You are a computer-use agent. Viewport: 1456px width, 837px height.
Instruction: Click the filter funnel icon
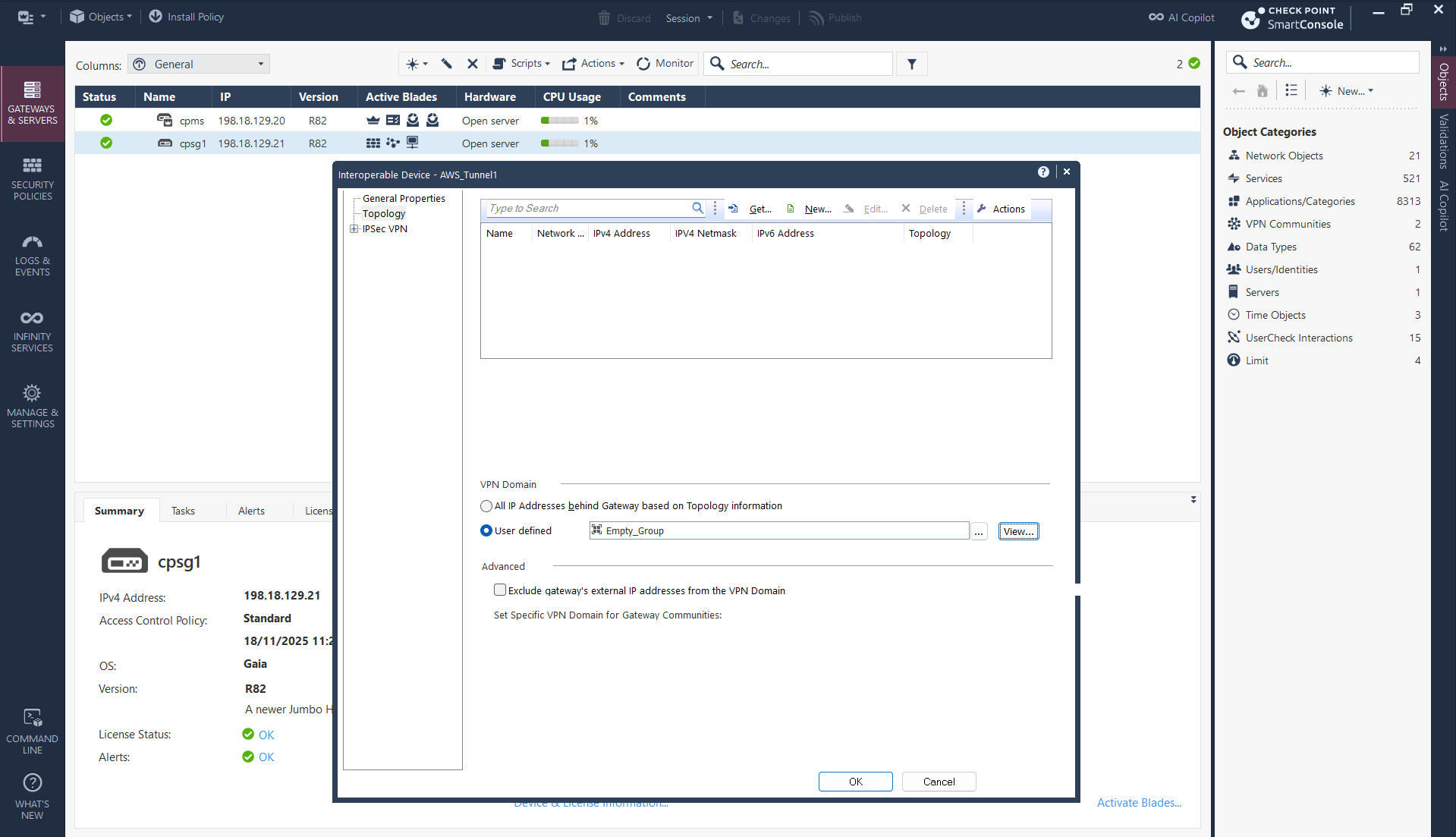911,65
